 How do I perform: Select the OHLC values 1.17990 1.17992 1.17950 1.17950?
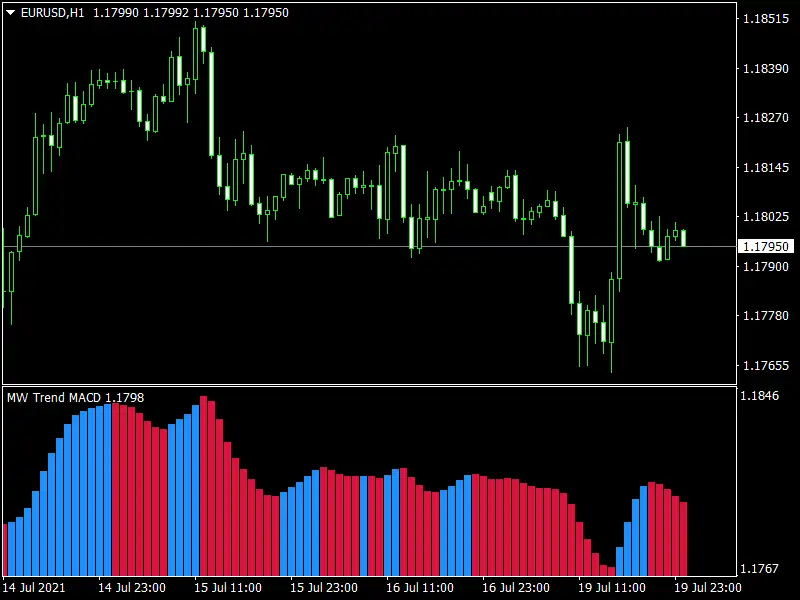tap(191, 13)
